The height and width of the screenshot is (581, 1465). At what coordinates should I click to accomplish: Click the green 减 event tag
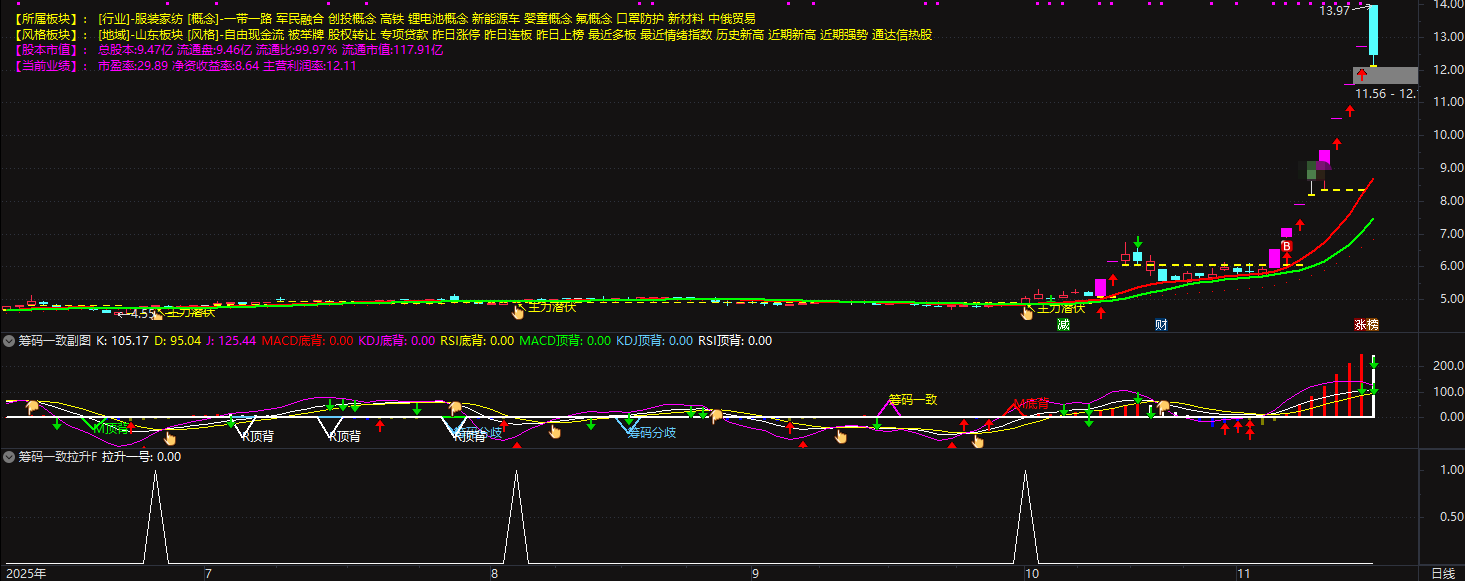coord(1063,324)
